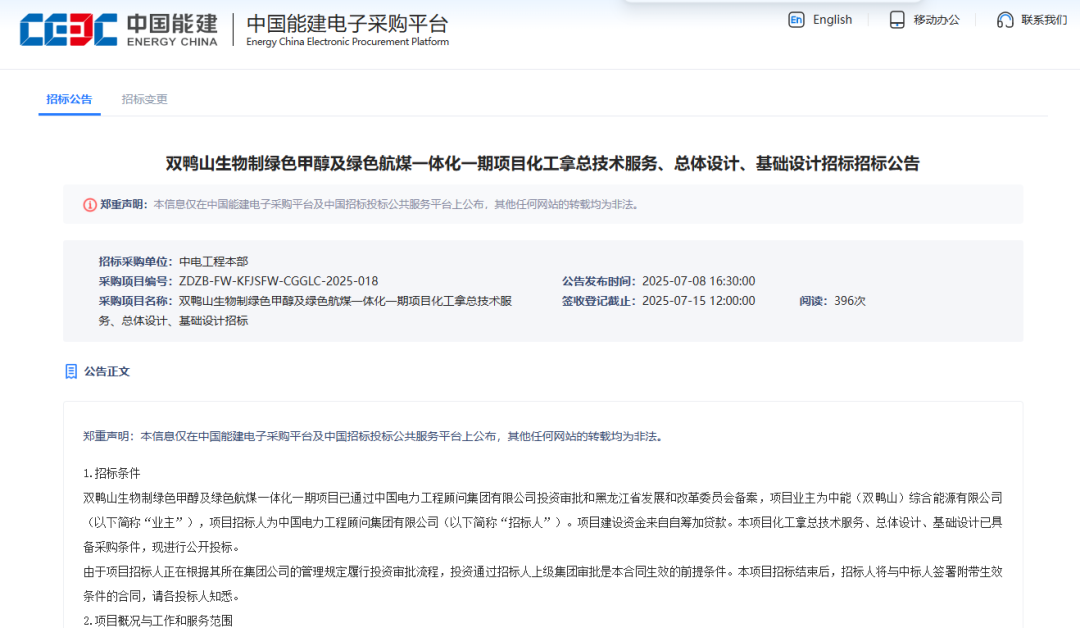
Task: Click the 公告发布时间 label
Action: coord(598,281)
